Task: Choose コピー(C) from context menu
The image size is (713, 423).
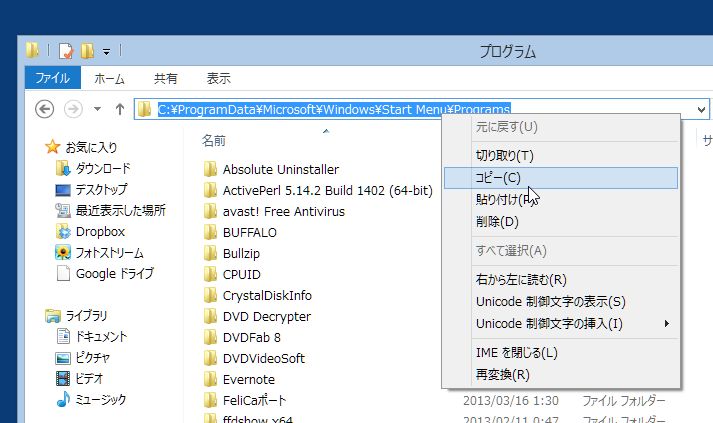Action: coord(561,178)
